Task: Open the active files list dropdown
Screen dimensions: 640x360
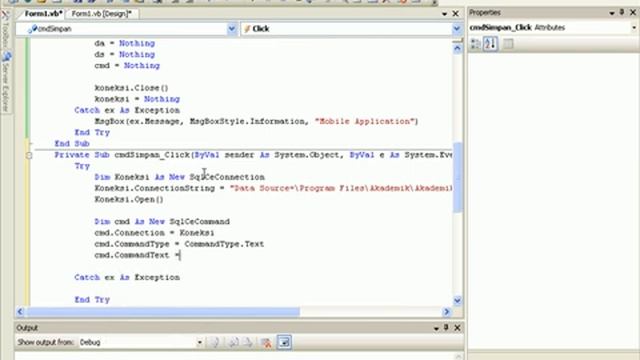Action: point(444,14)
